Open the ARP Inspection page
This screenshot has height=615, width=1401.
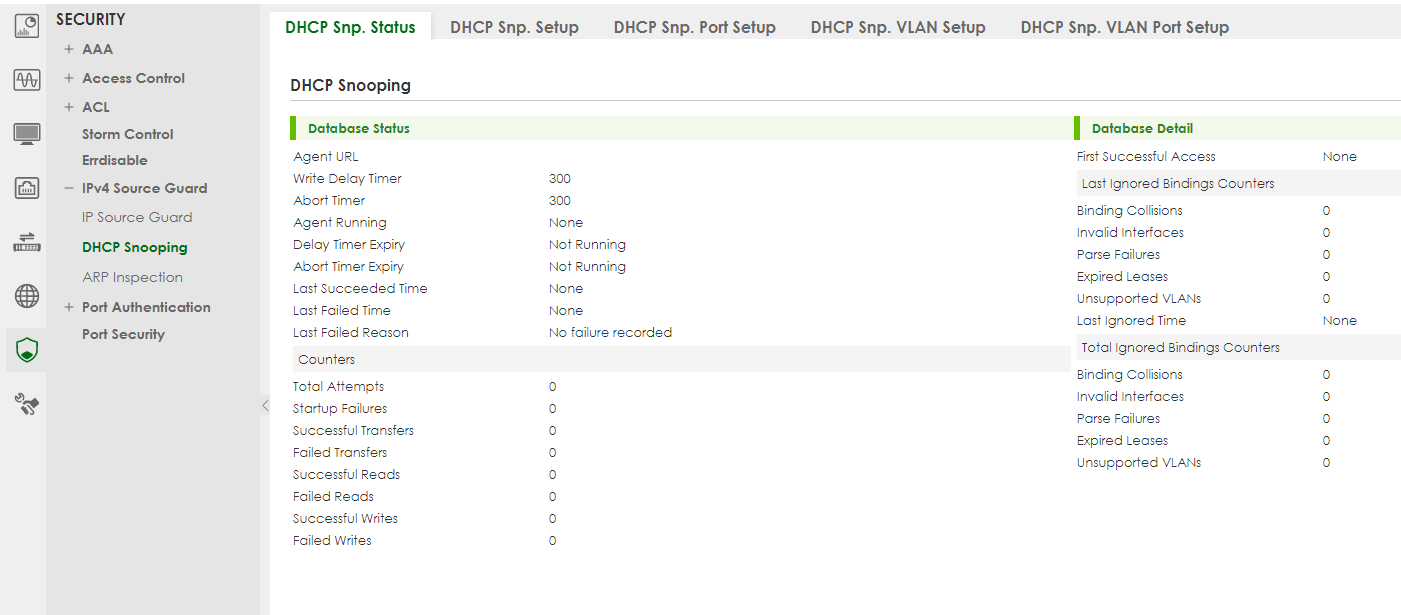132,277
